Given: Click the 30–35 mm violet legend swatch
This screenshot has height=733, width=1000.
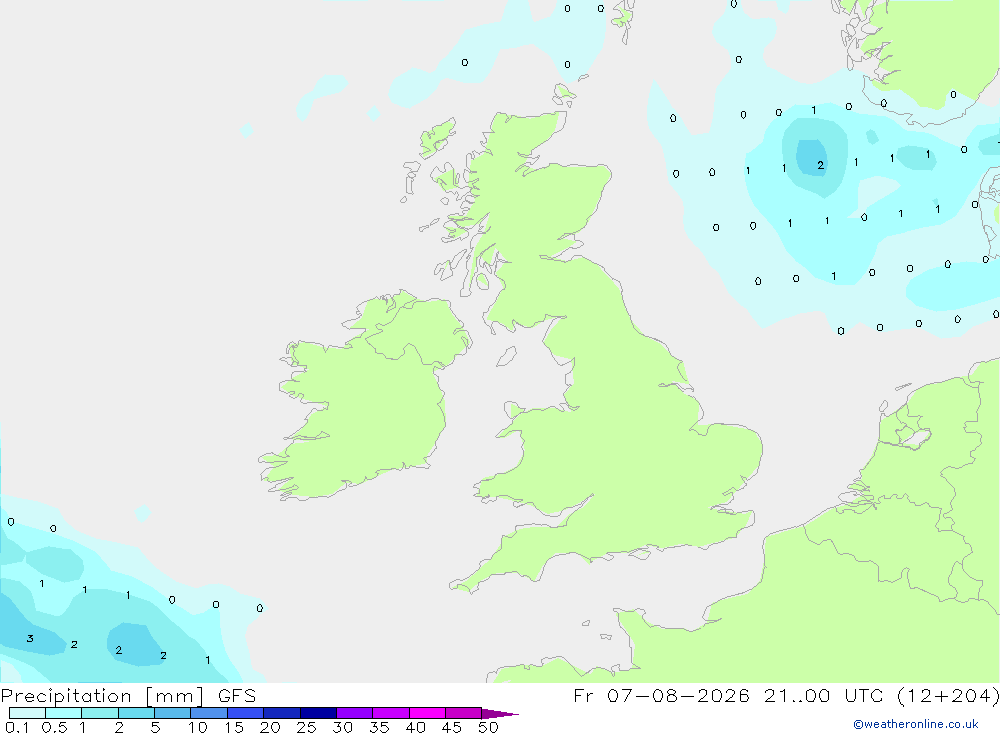Looking at the screenshot, I should [354, 713].
